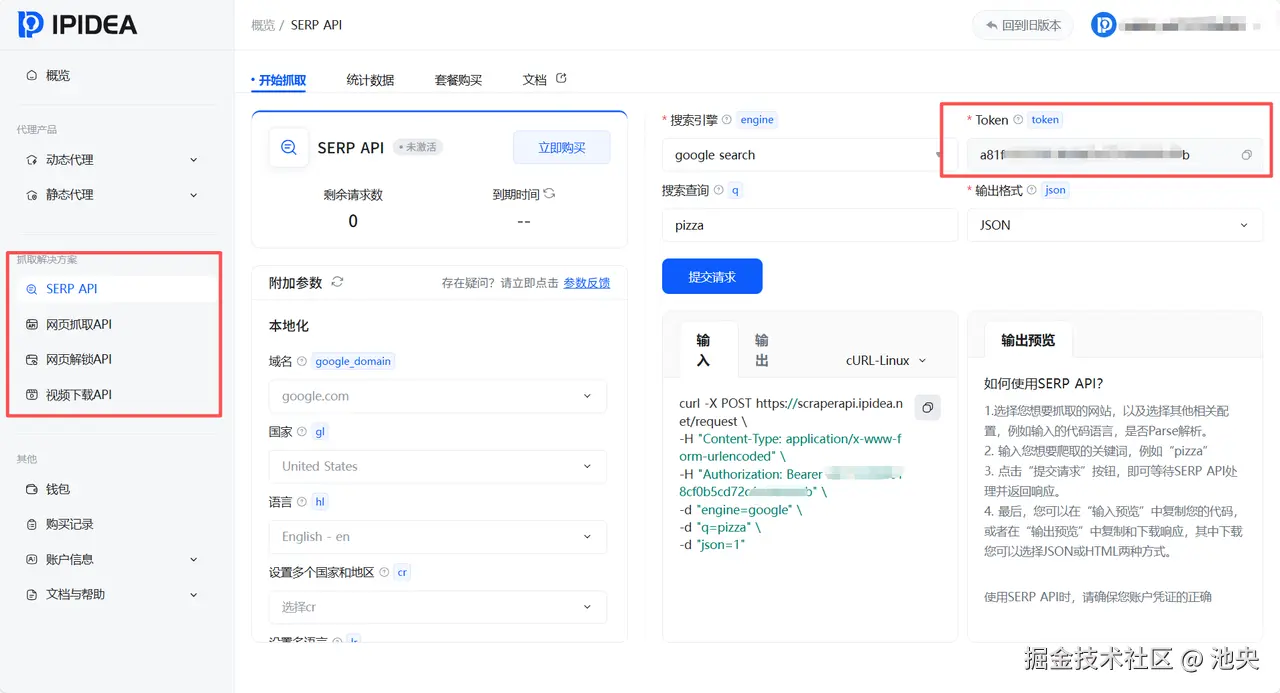
Task: Click help icon next to 搜索查询
Action: coord(718,190)
